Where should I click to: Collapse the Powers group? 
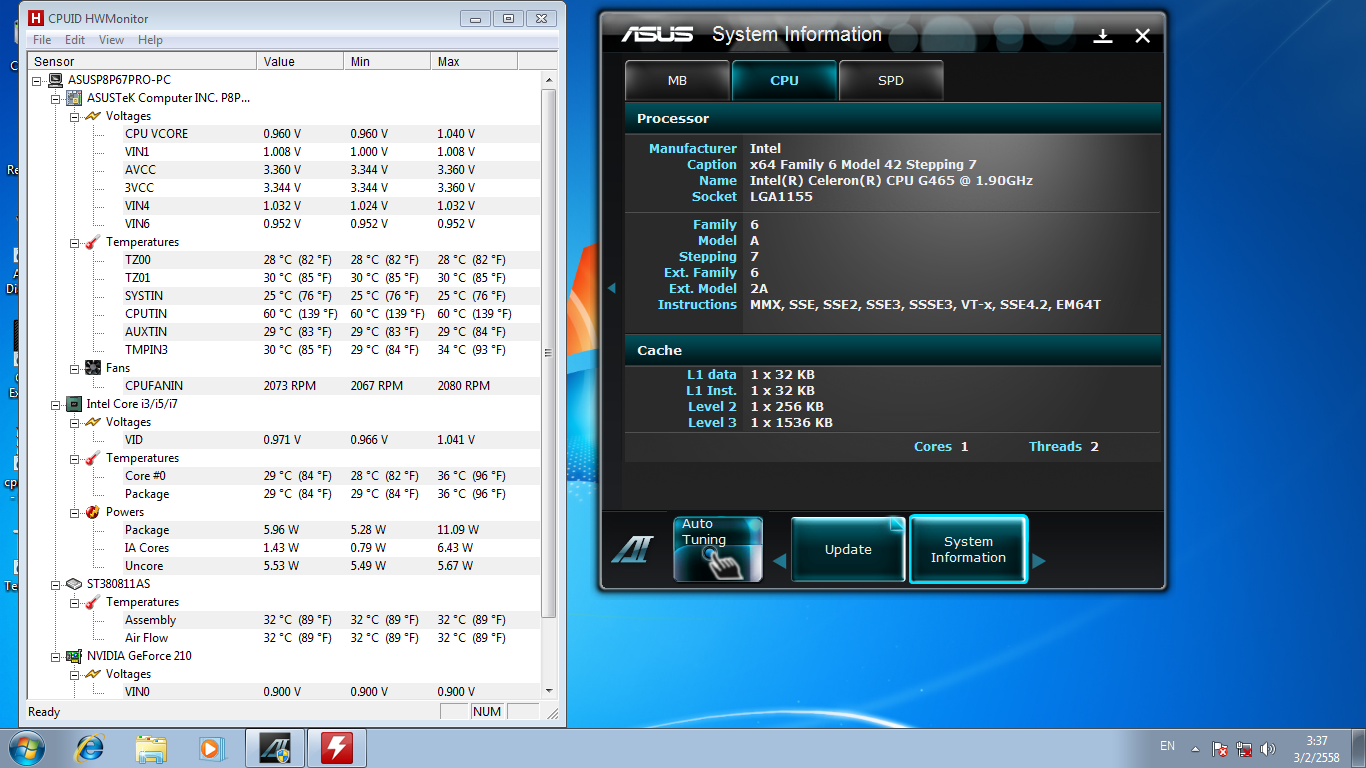[x=74, y=512]
